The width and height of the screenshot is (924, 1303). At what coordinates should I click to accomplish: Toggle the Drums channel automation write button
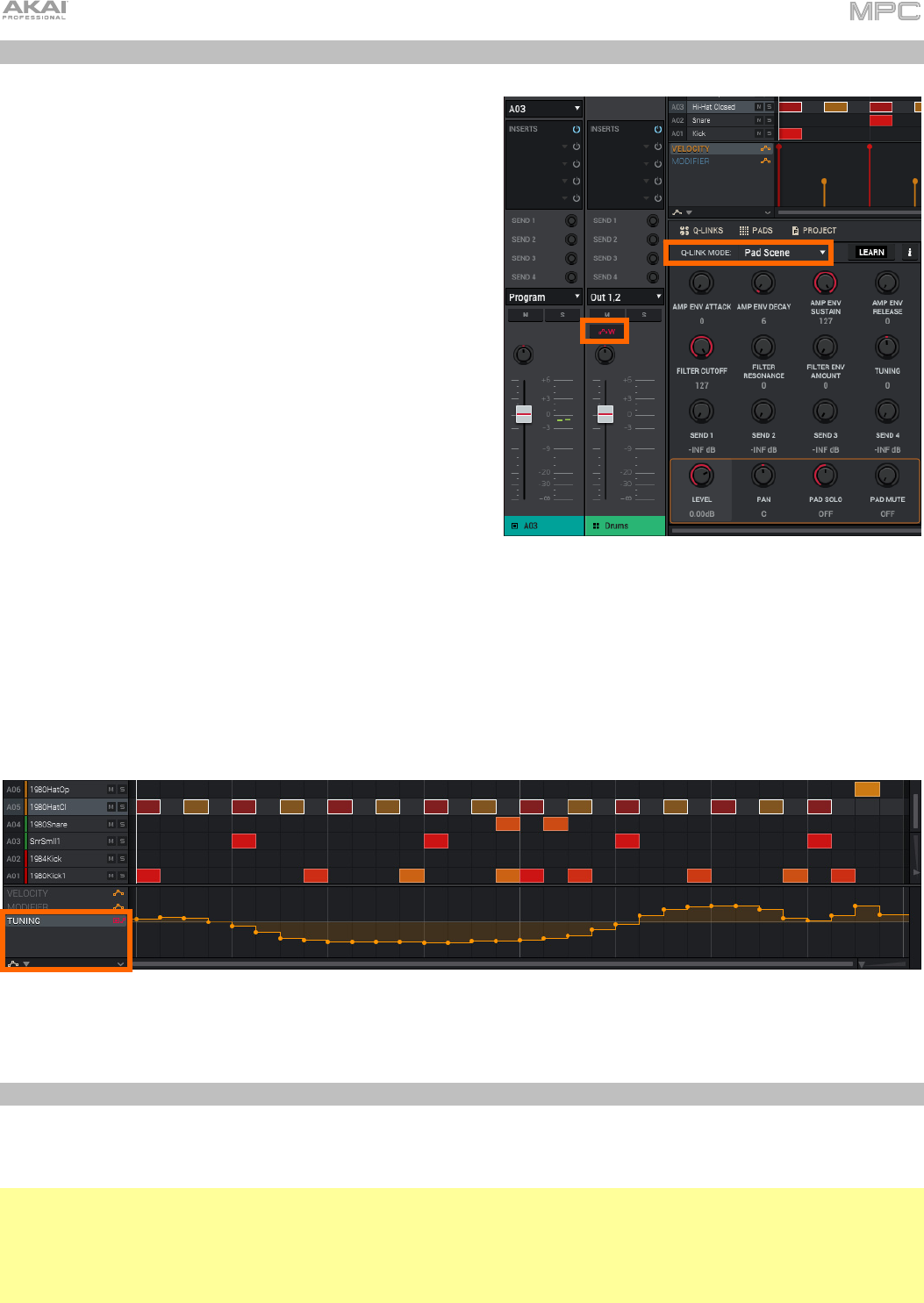pos(606,332)
